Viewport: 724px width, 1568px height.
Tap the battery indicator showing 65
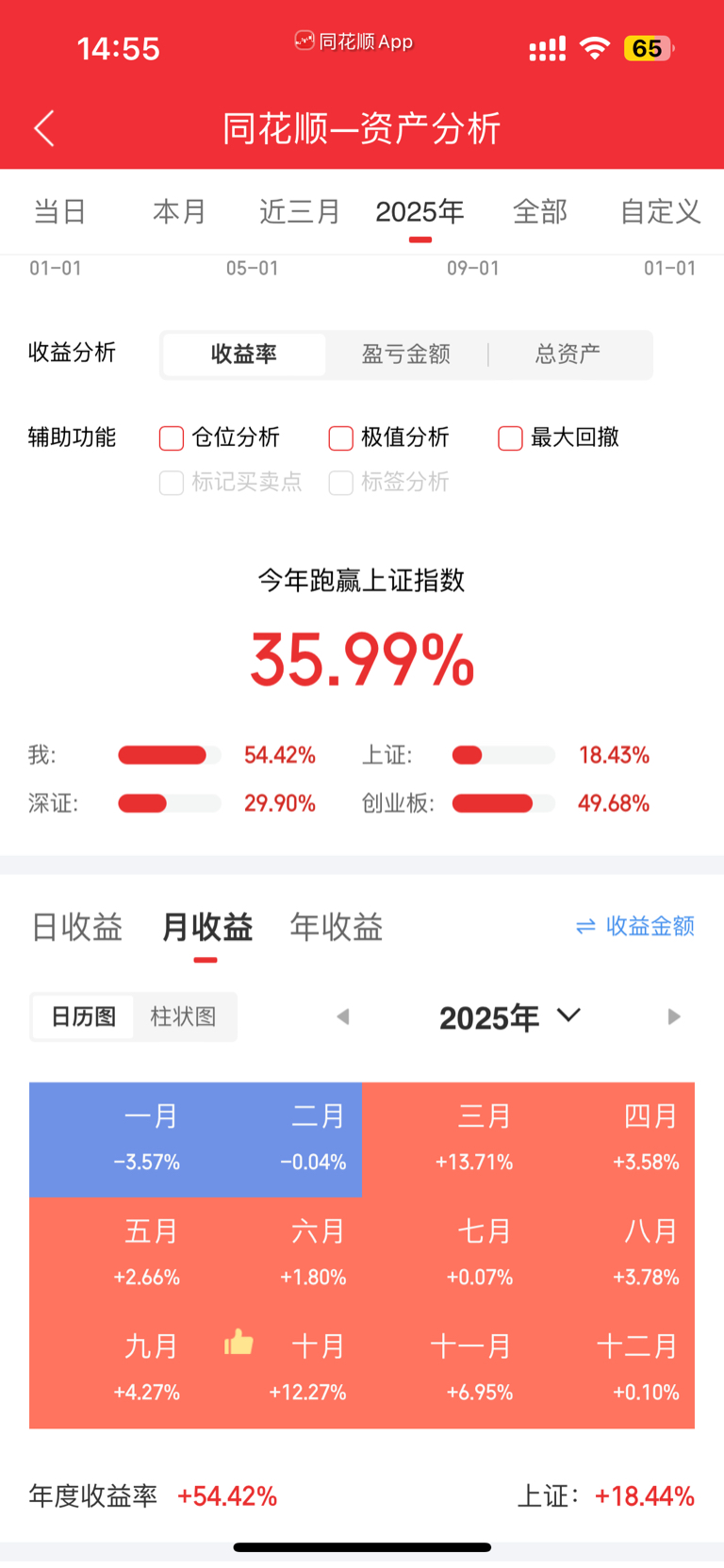tap(648, 48)
